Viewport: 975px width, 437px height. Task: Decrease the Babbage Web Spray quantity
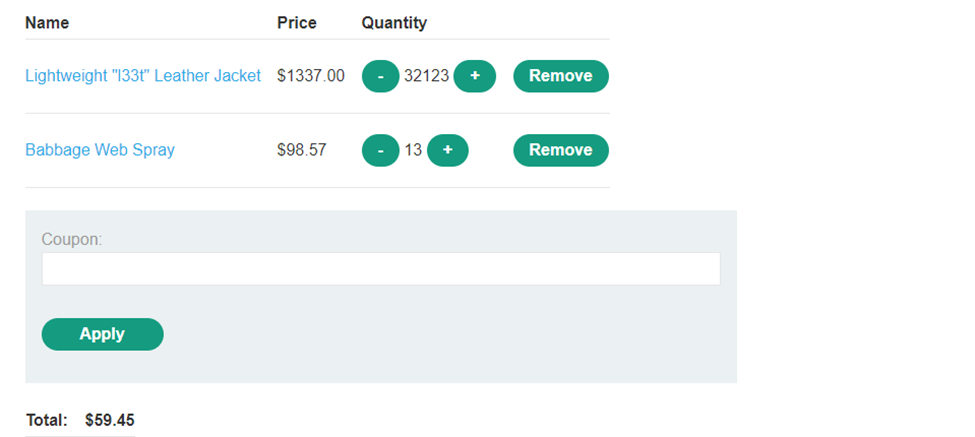(380, 150)
